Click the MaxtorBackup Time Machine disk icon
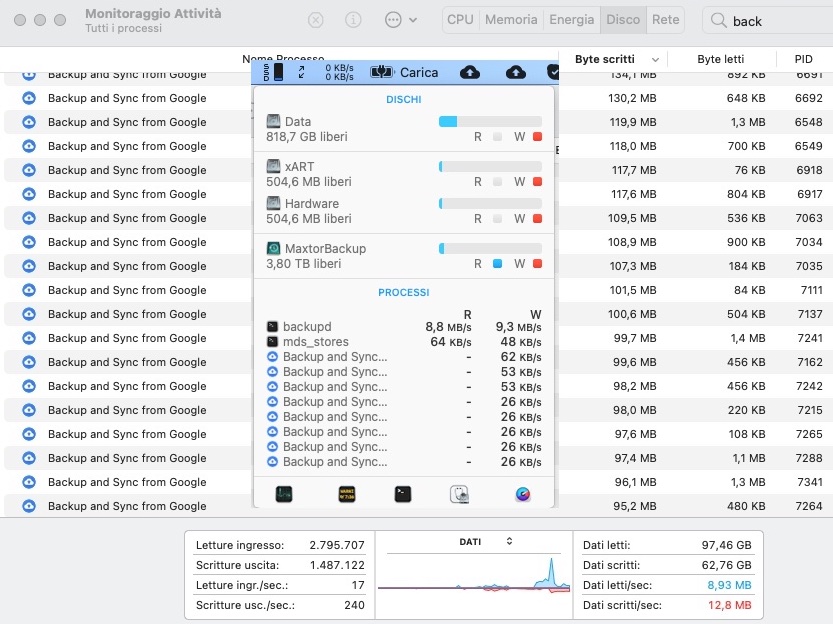Image resolution: width=833 pixels, height=624 pixels. click(273, 248)
